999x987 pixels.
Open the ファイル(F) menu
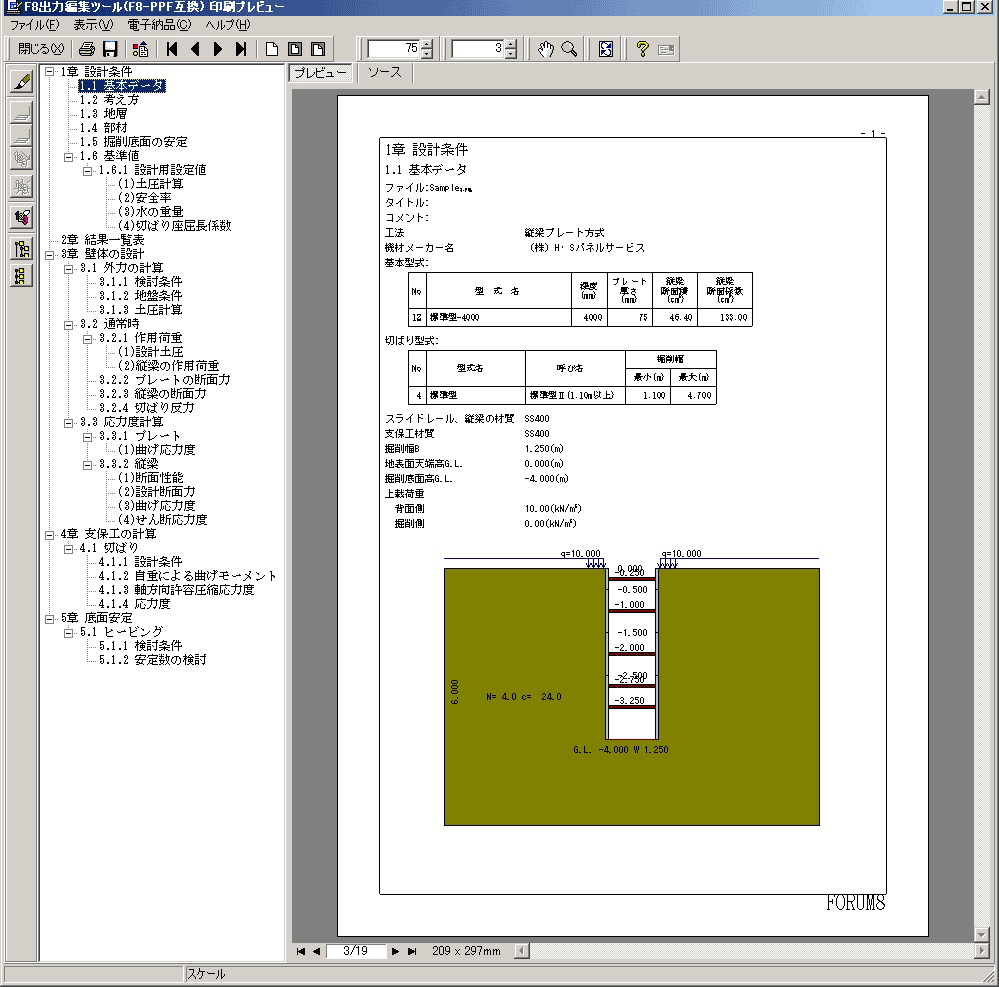[x=34, y=25]
